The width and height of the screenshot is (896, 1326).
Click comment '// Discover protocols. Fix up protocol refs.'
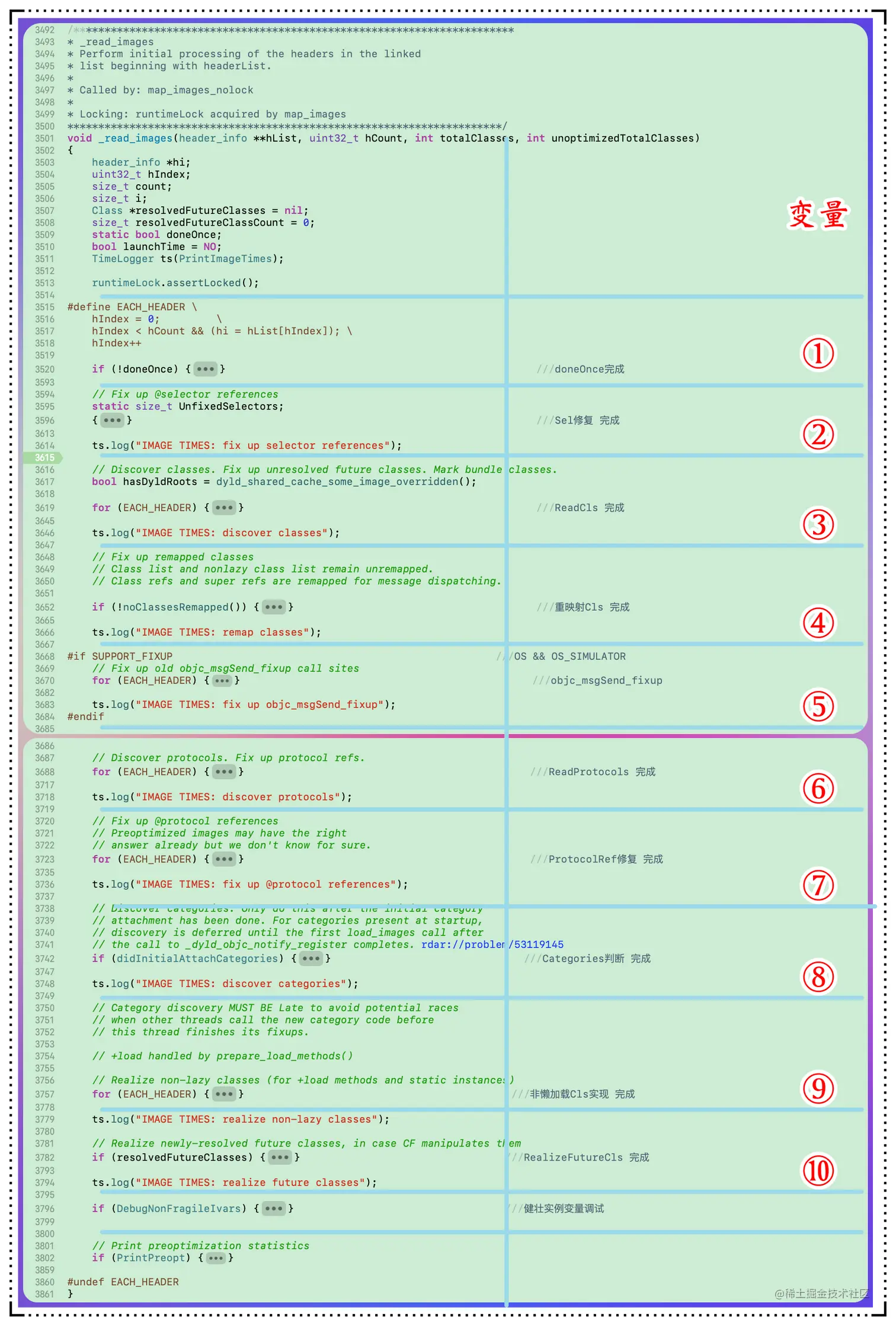(x=229, y=758)
